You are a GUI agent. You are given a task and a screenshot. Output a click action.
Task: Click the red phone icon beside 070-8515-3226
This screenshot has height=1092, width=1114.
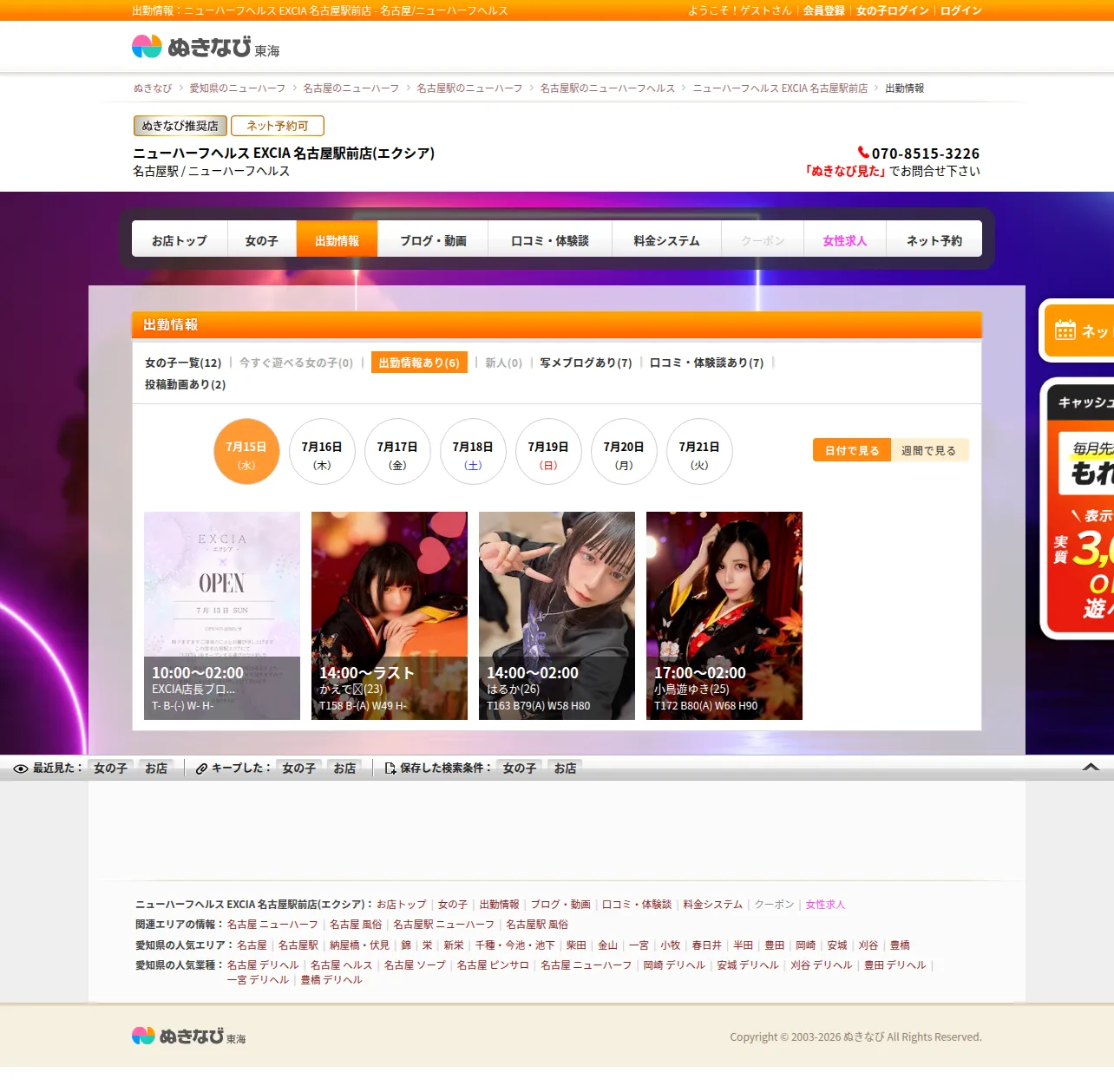pos(863,153)
